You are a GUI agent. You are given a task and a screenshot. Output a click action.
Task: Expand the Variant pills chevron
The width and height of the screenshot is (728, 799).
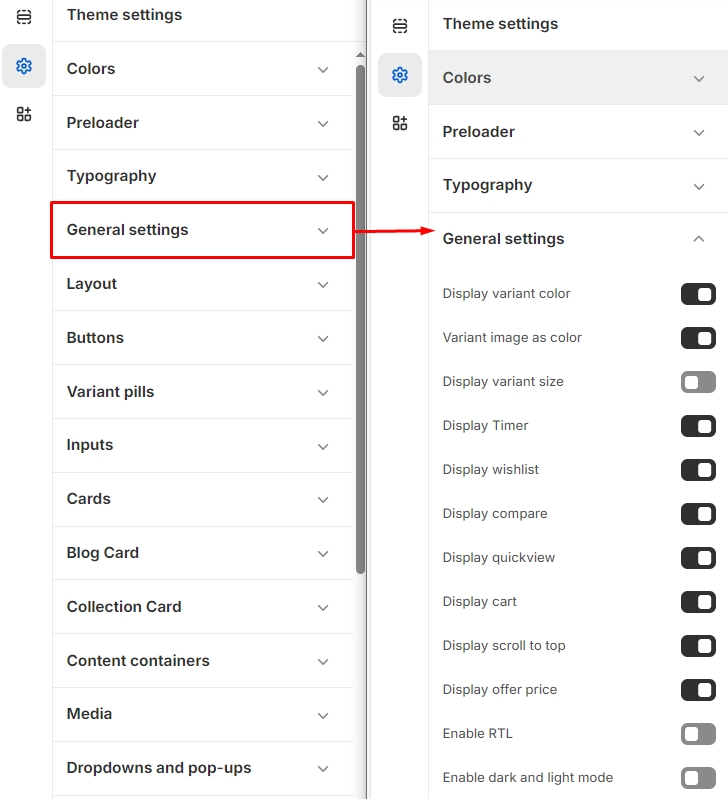[x=323, y=393]
